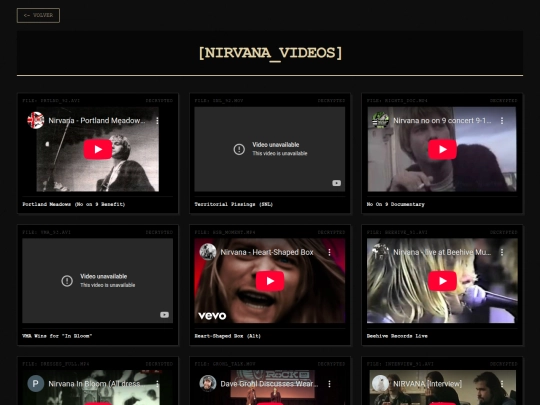Click the [NIRVANA_VIDEOS] page heading

pos(270,53)
